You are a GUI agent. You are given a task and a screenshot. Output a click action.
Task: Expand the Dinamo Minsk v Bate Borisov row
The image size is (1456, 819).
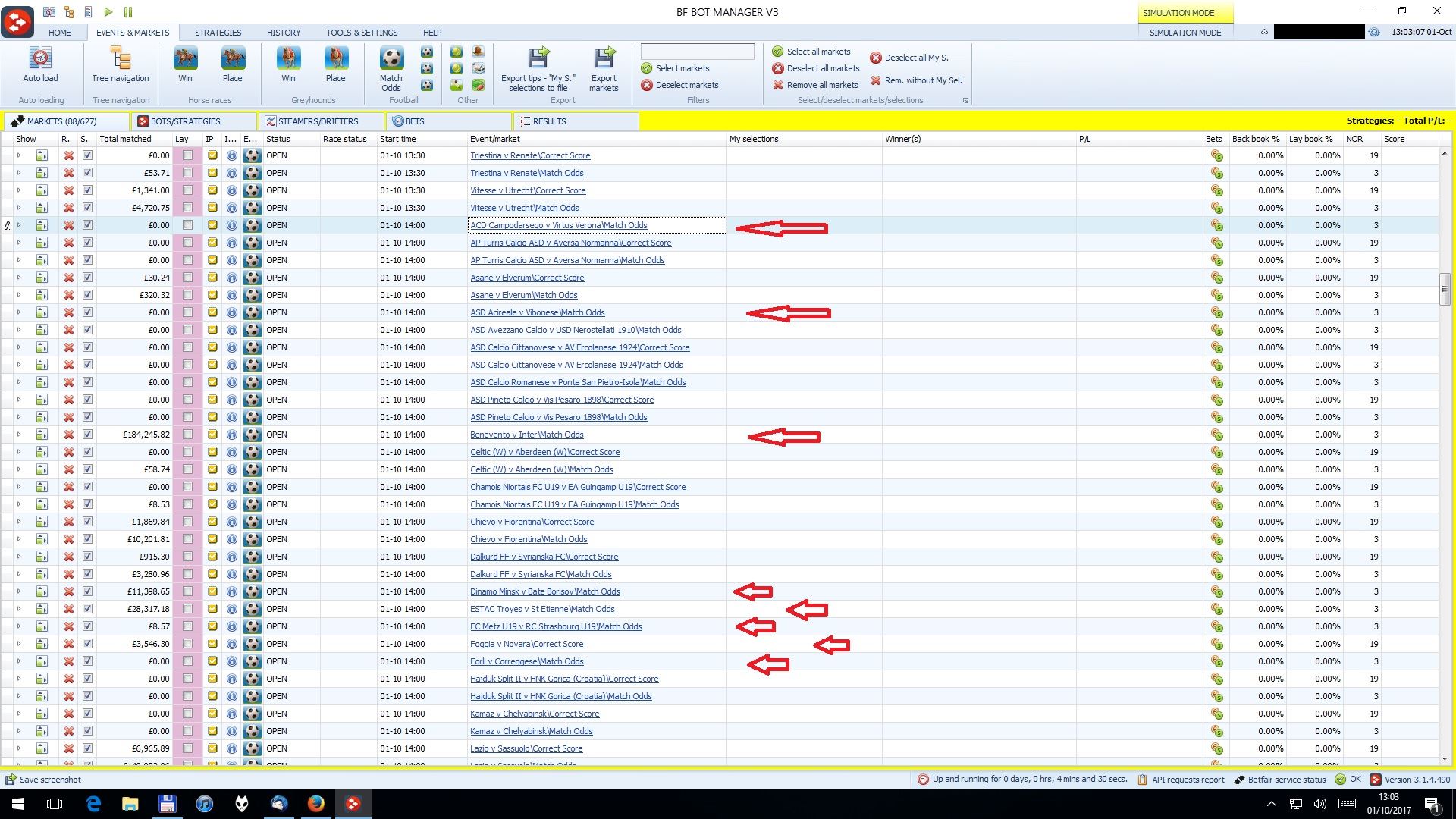tap(19, 591)
